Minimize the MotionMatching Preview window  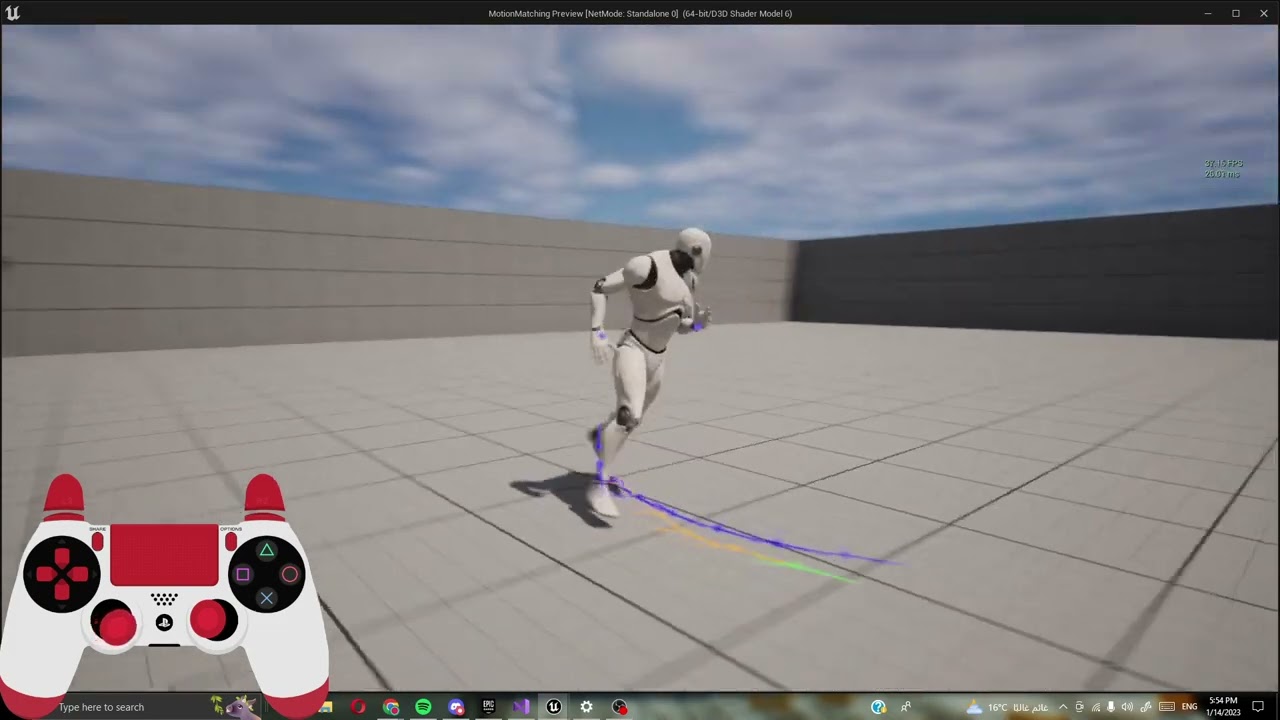tap(1208, 13)
